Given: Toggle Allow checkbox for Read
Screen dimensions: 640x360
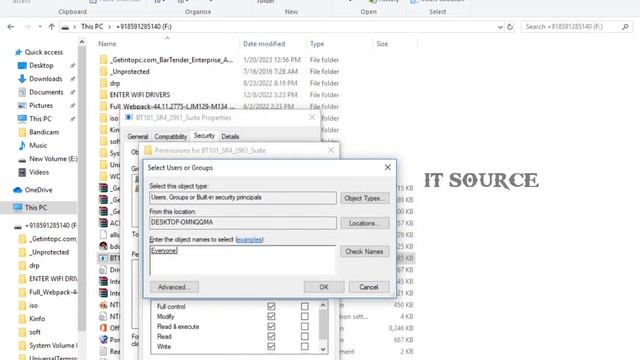Looking at the screenshot, I should tap(271, 336).
